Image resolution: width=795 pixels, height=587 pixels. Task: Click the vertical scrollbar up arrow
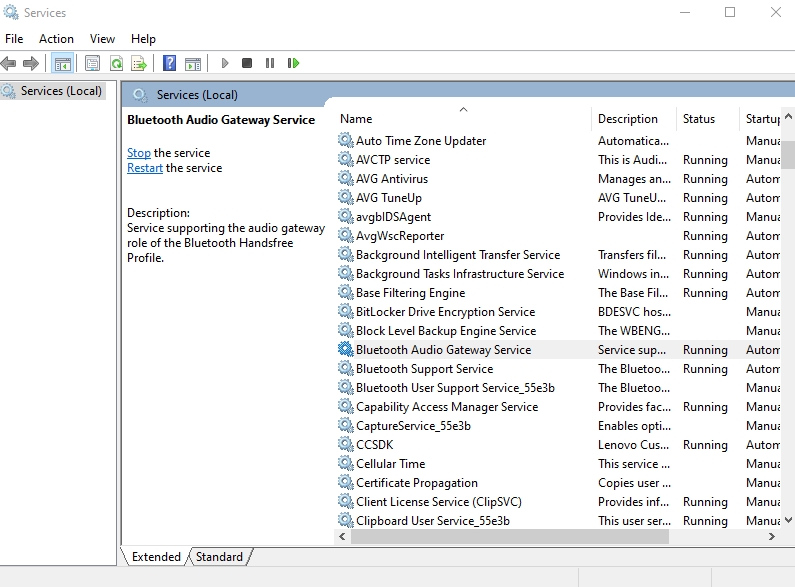click(x=788, y=116)
